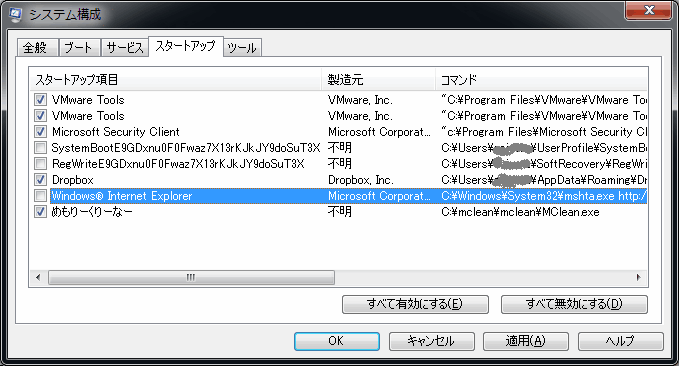The image size is (679, 366).
Task: Open the ツール tab
Action: [242, 48]
